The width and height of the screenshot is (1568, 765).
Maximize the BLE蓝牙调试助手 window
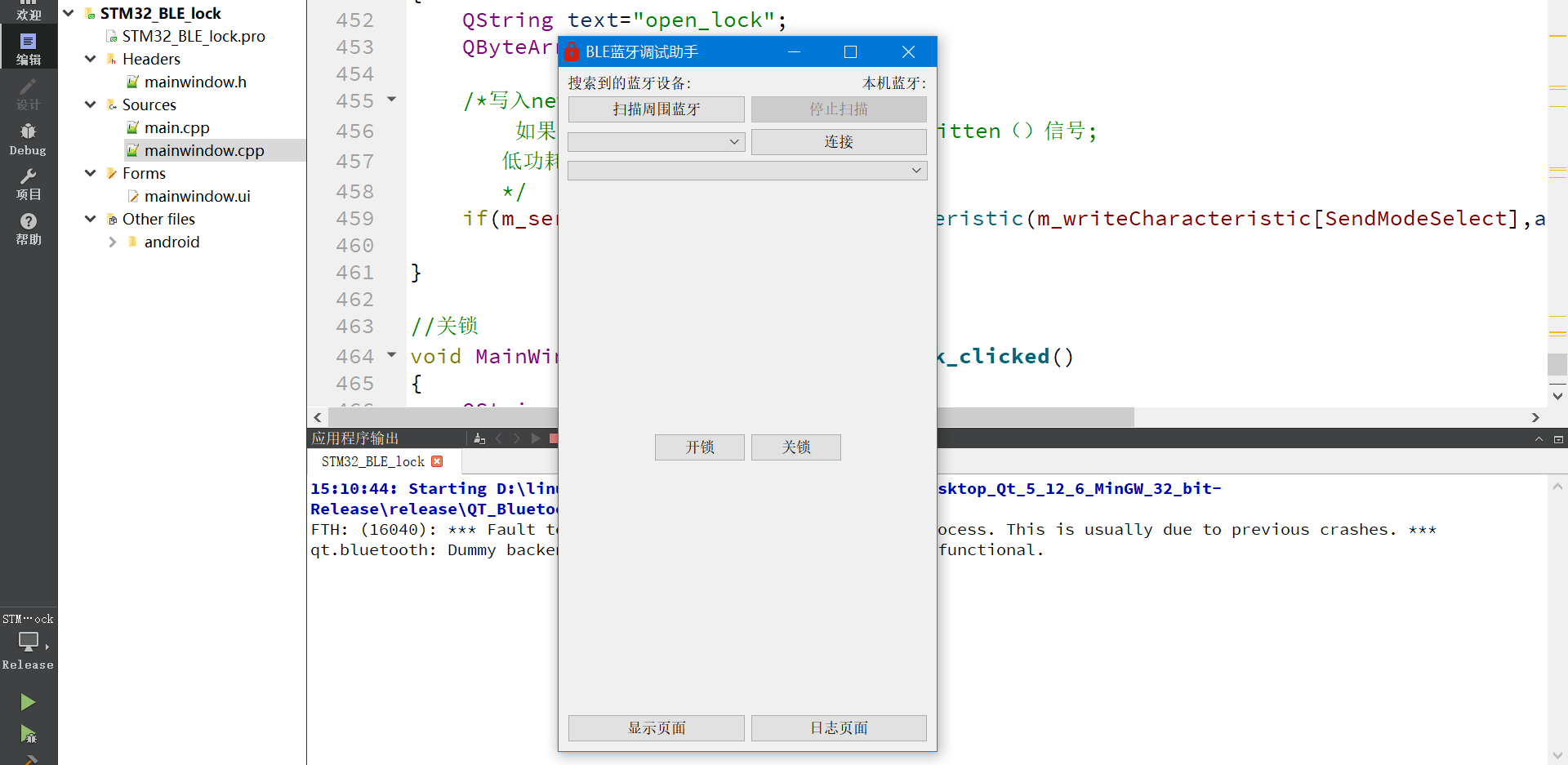(850, 52)
